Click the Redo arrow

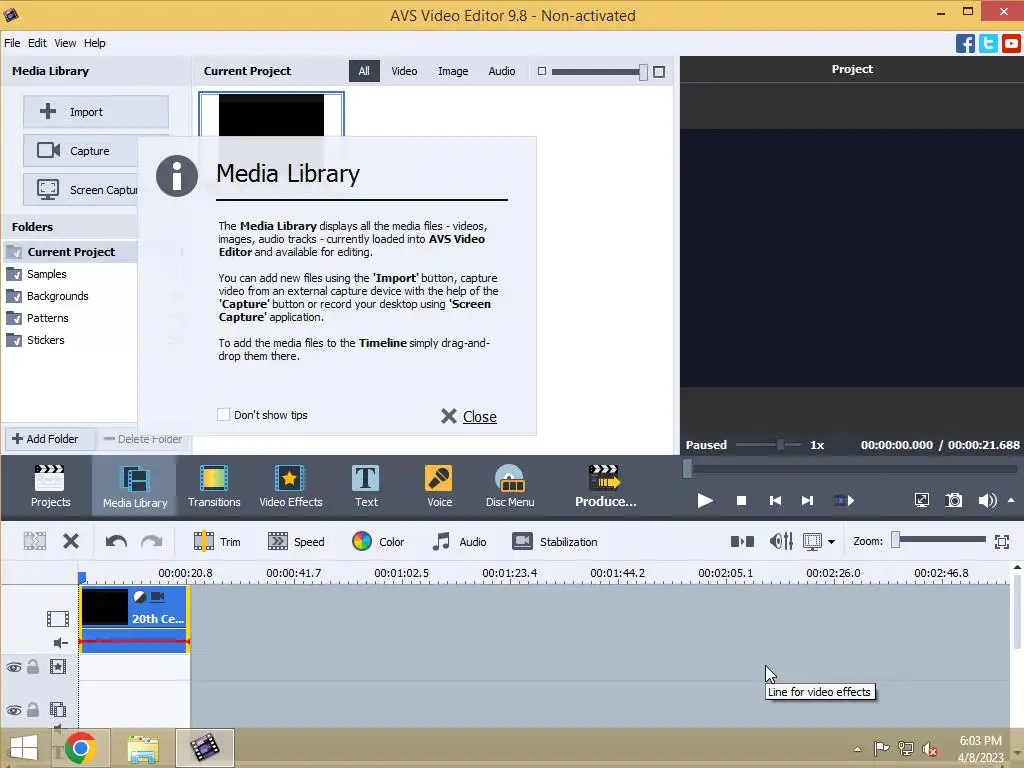click(x=152, y=541)
